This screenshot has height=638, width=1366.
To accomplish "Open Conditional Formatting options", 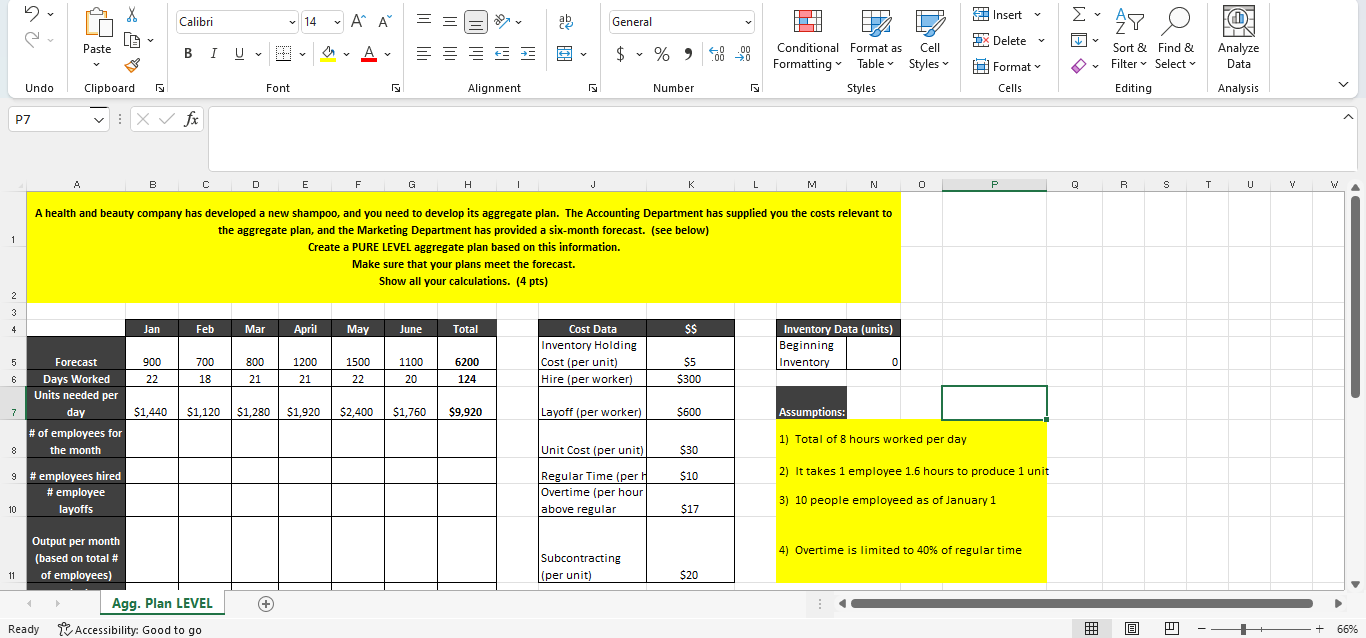I will [x=806, y=42].
